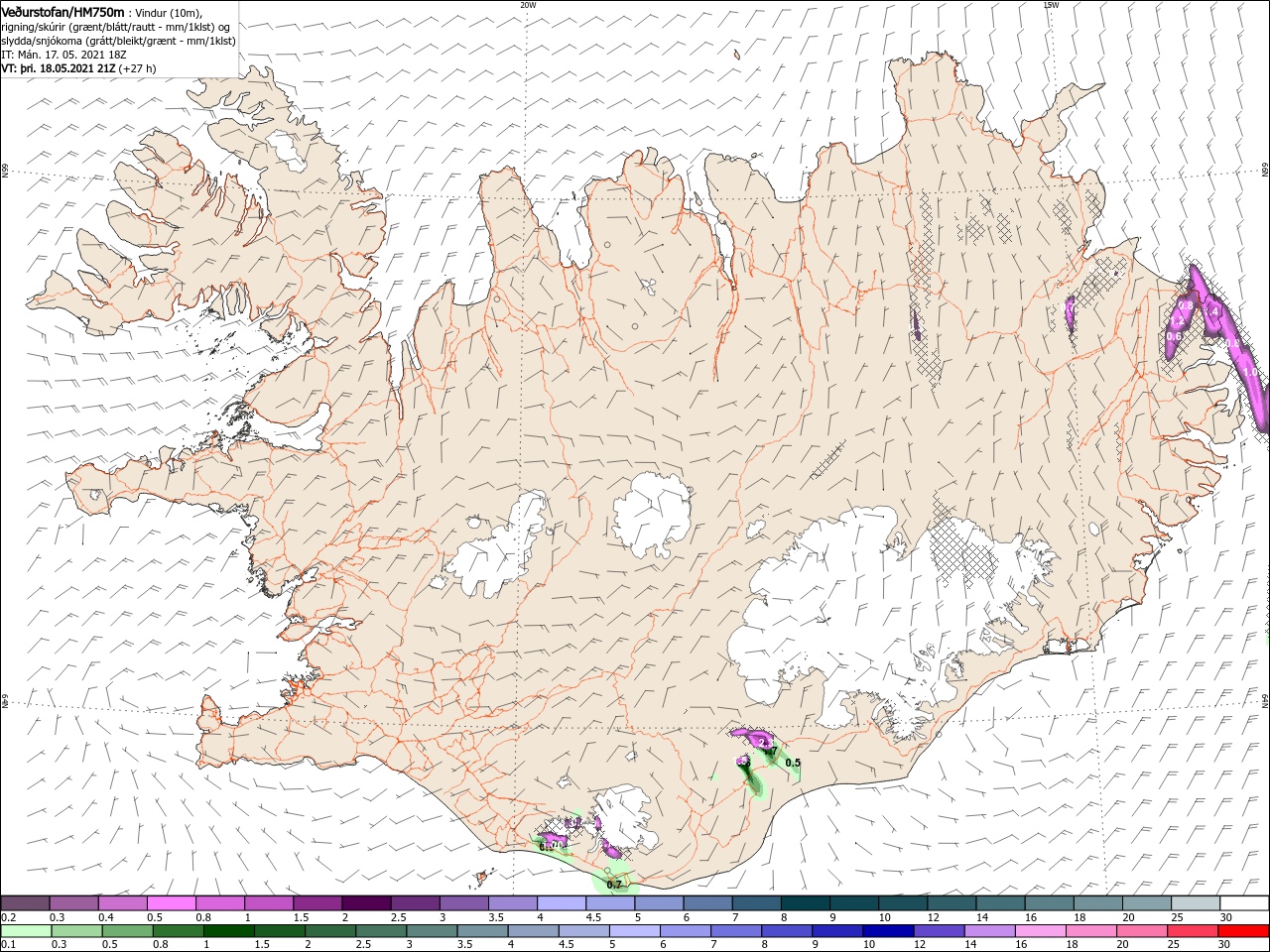Click the 0.7 value at the southernmost coast
The image size is (1270, 952).
pyautogui.click(x=614, y=884)
